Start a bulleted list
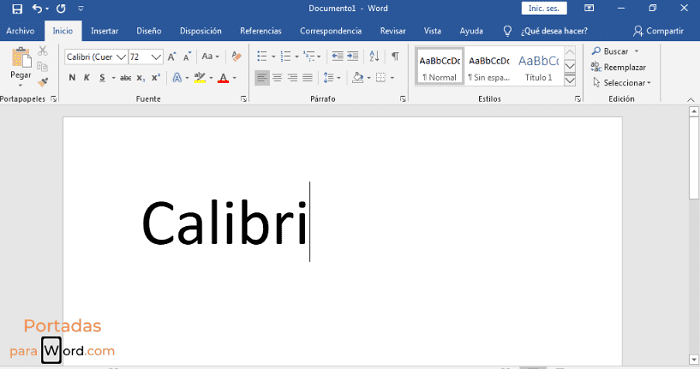700x369 pixels. click(x=262, y=56)
